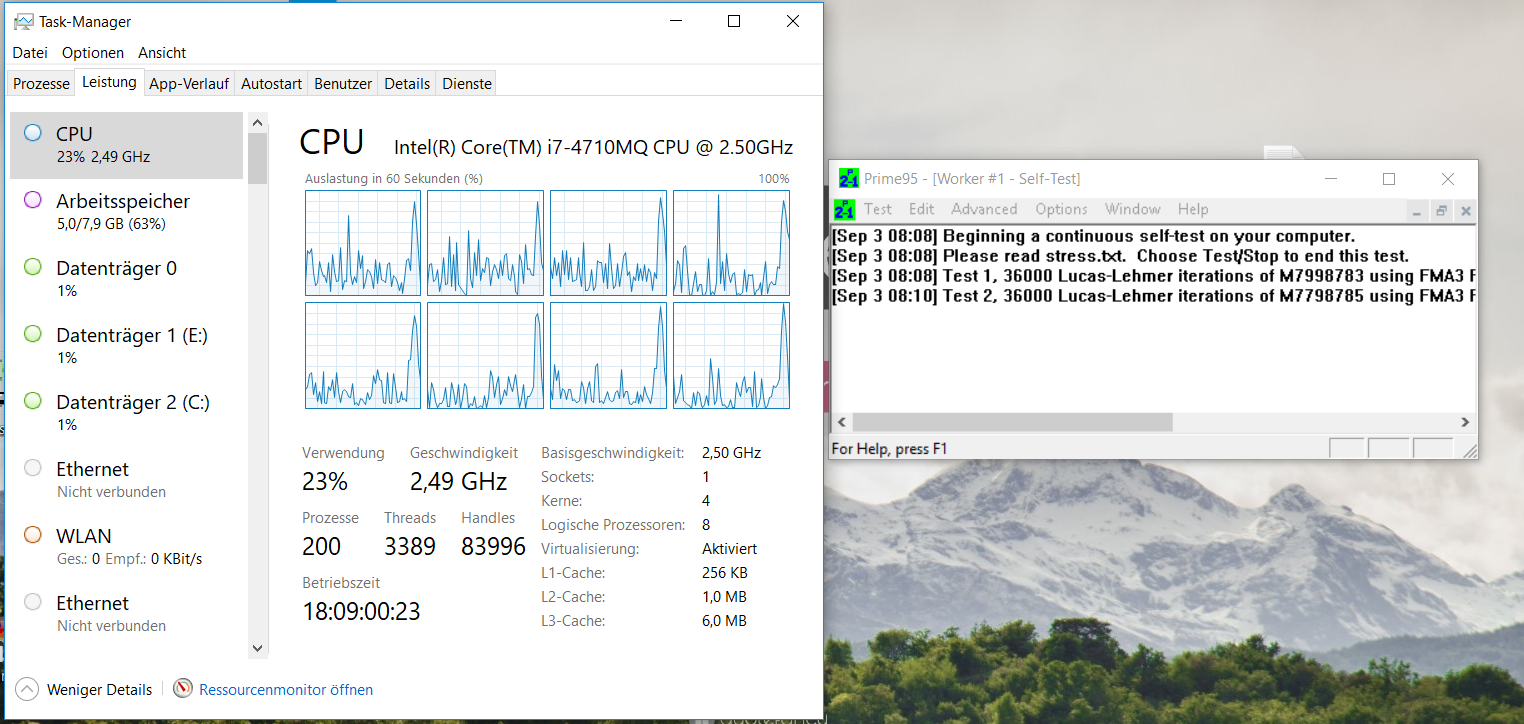
Task: Open the Datei menu in Task-Manager
Action: pyautogui.click(x=30, y=52)
